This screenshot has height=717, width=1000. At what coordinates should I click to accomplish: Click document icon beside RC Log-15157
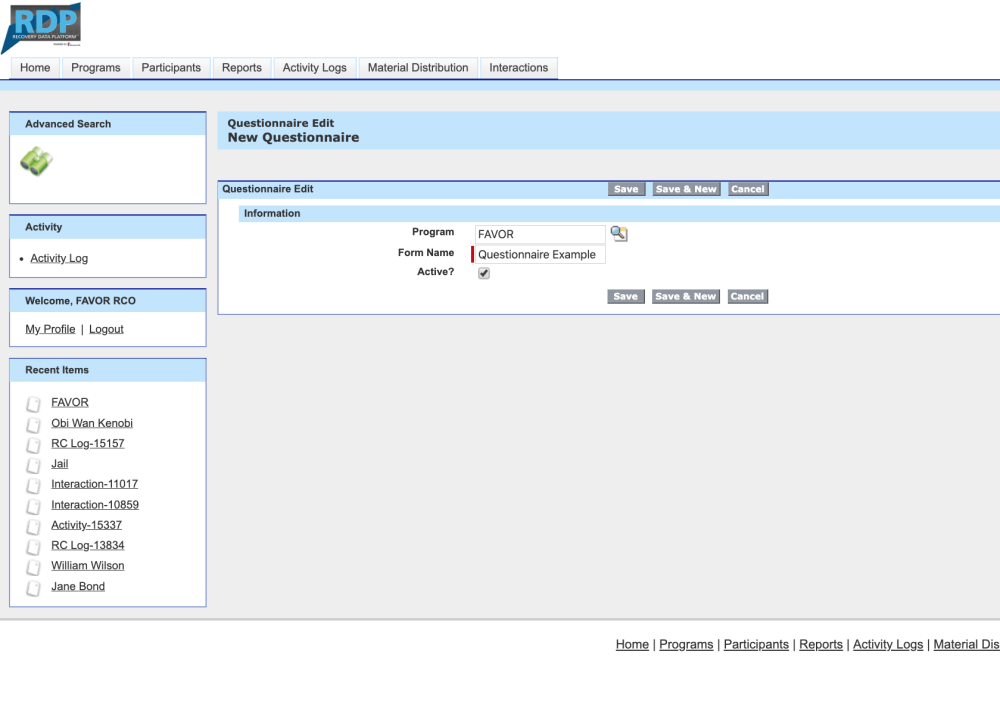(x=33, y=444)
